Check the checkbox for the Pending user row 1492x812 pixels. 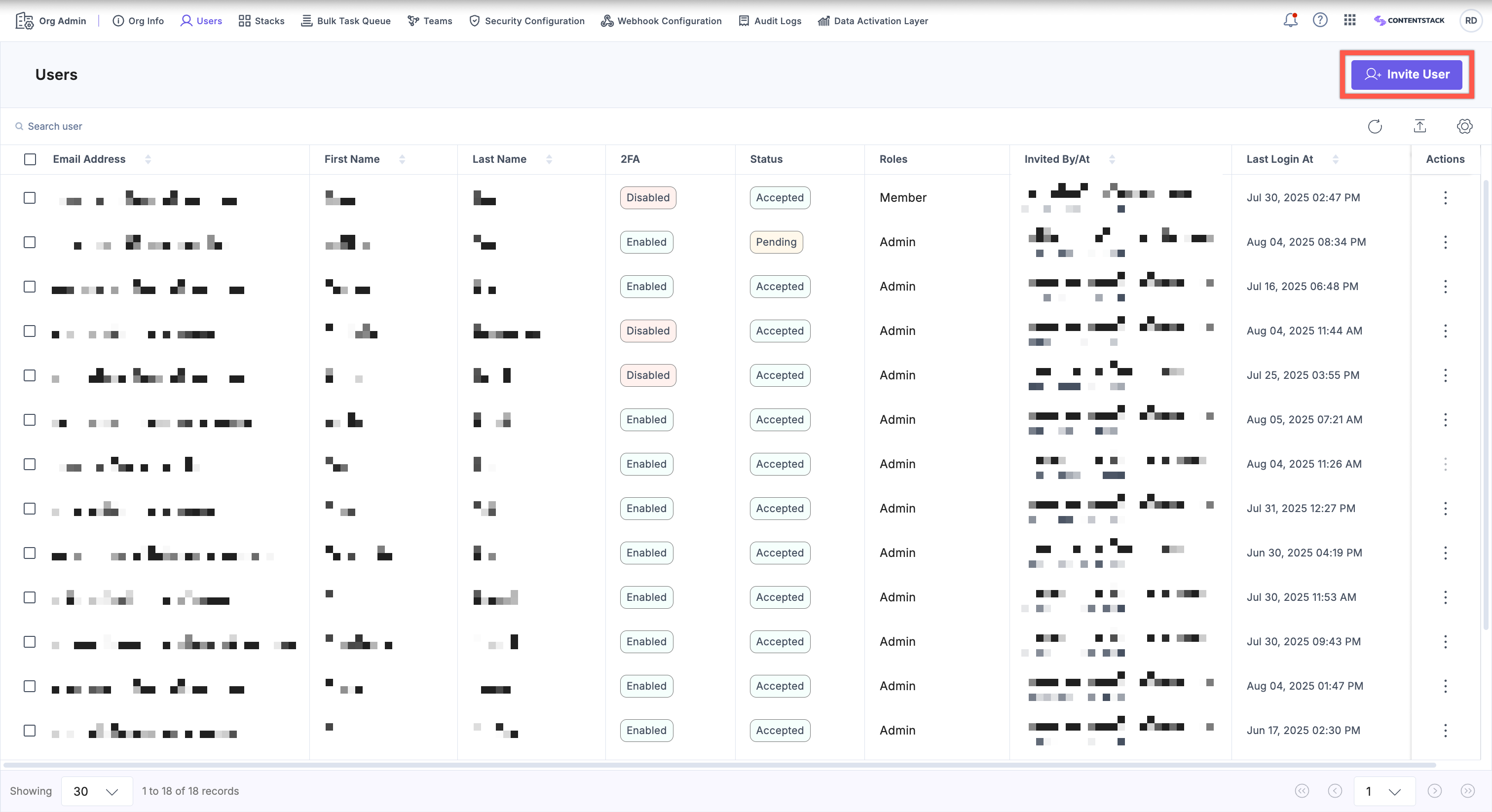click(x=30, y=242)
